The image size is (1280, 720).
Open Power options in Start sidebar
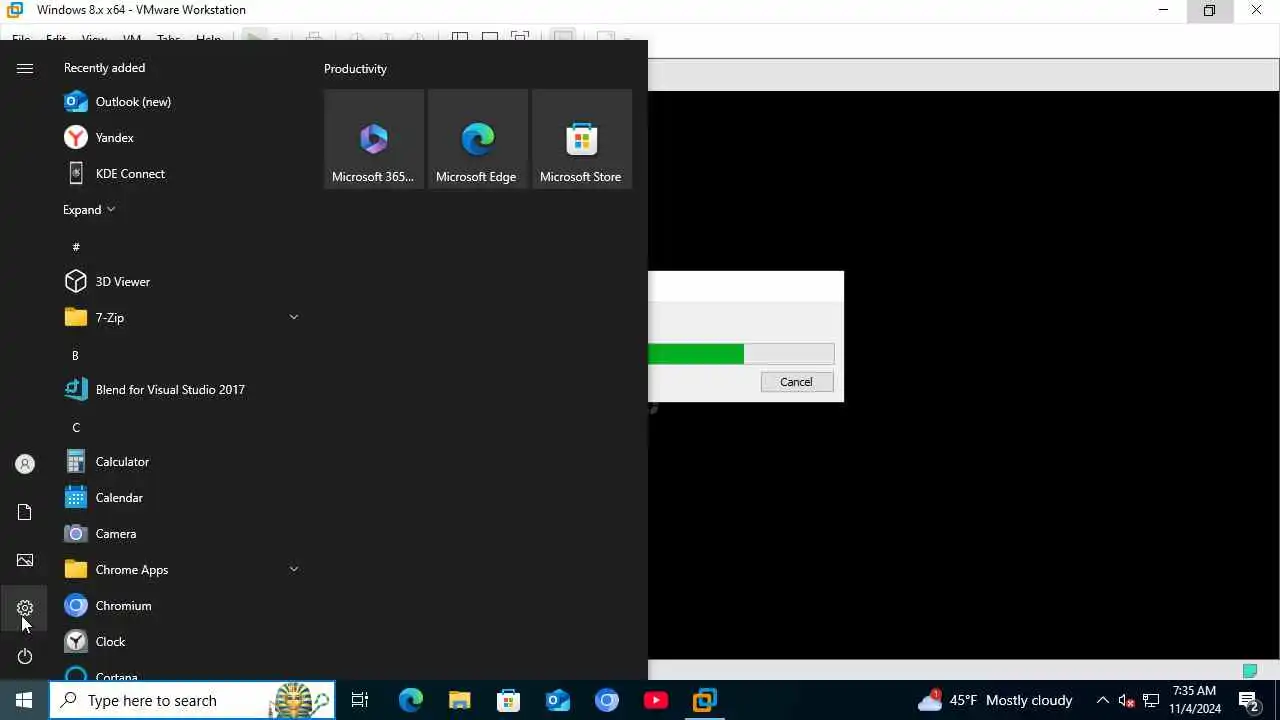pyautogui.click(x=25, y=656)
